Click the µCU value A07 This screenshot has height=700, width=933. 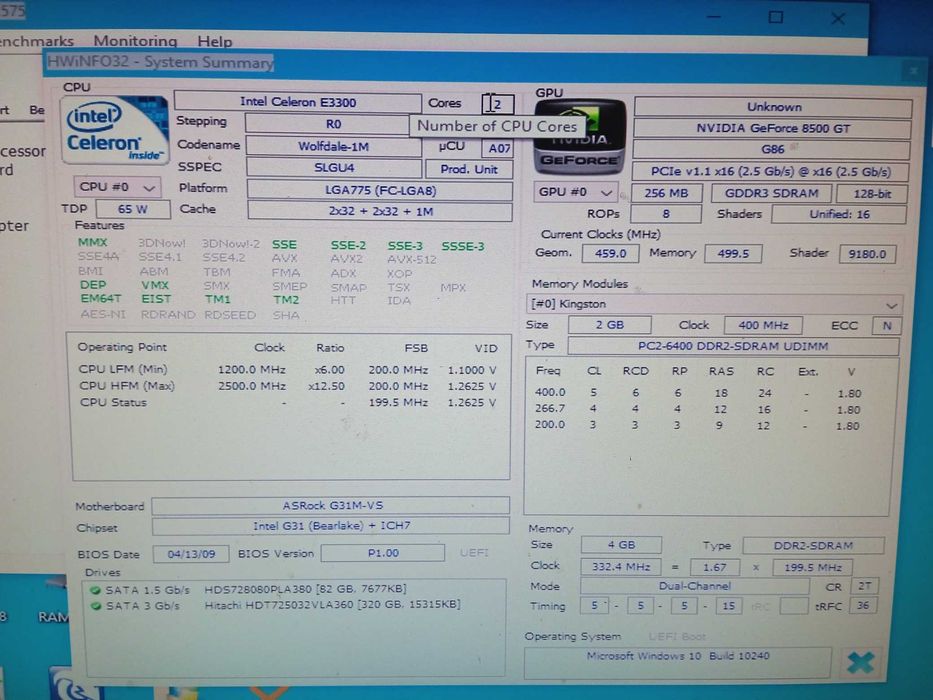[499, 148]
